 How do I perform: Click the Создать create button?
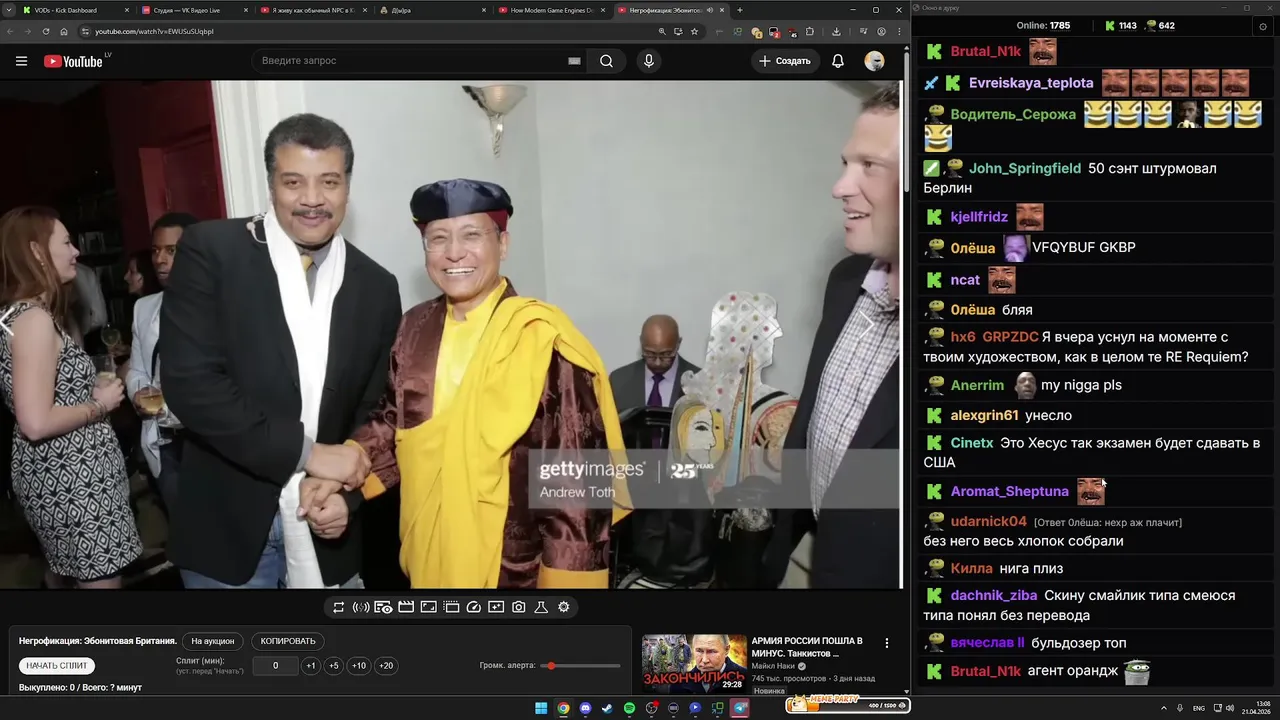click(x=785, y=61)
